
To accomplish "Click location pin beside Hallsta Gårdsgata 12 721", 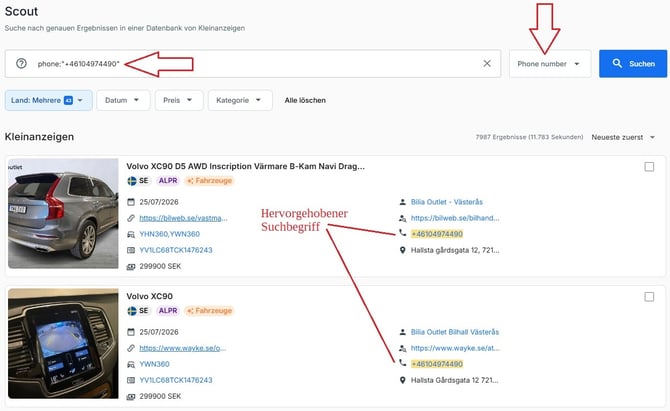I will 402,380.
